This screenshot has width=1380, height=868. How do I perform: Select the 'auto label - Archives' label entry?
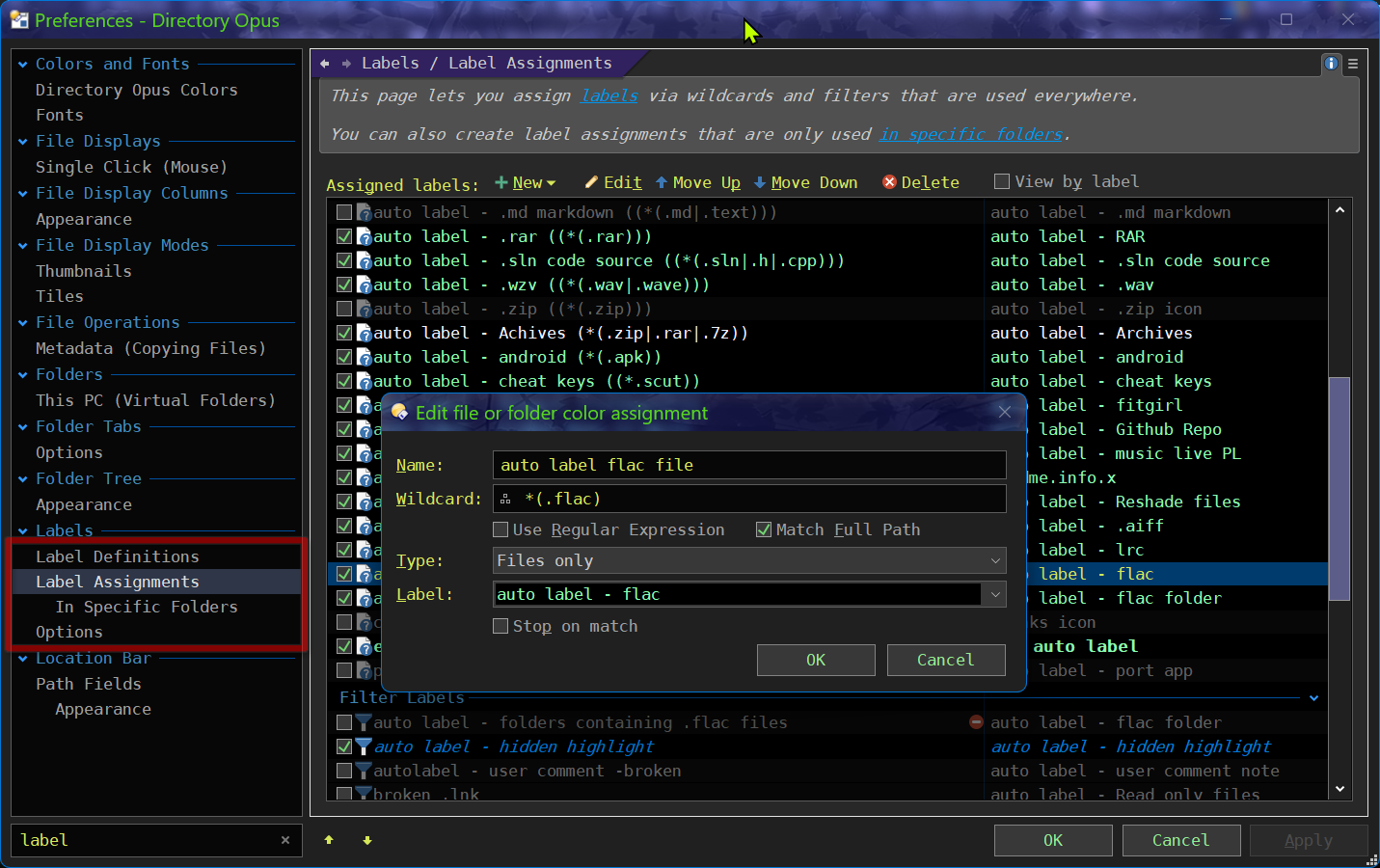(1092, 333)
